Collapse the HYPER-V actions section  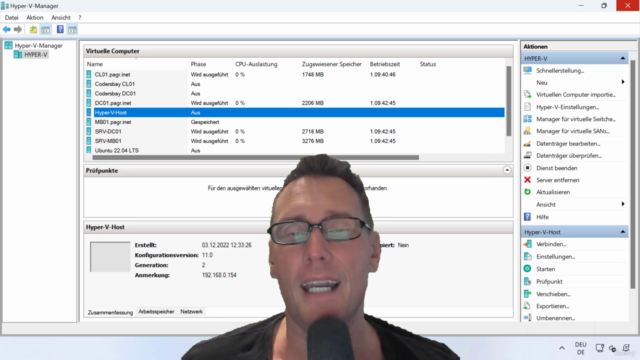tap(622, 58)
